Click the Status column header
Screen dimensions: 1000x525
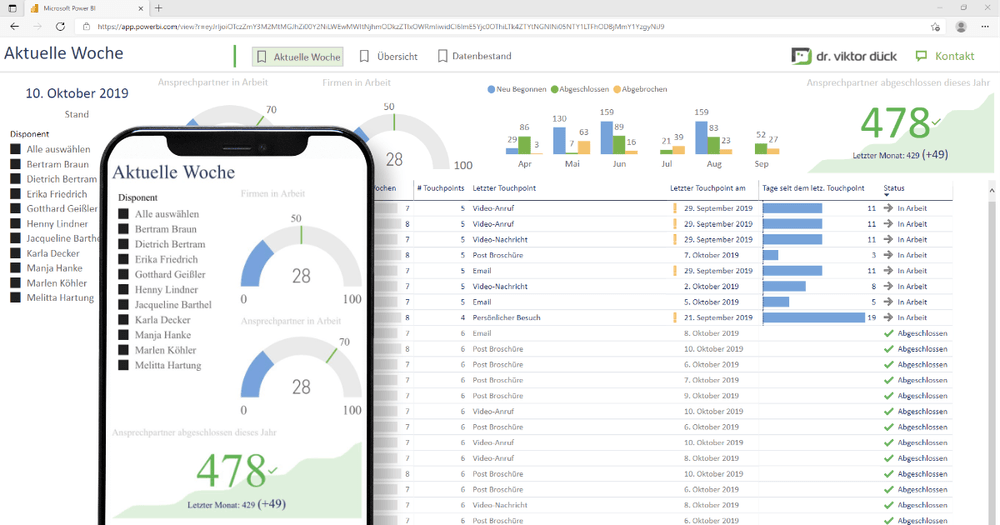894,188
